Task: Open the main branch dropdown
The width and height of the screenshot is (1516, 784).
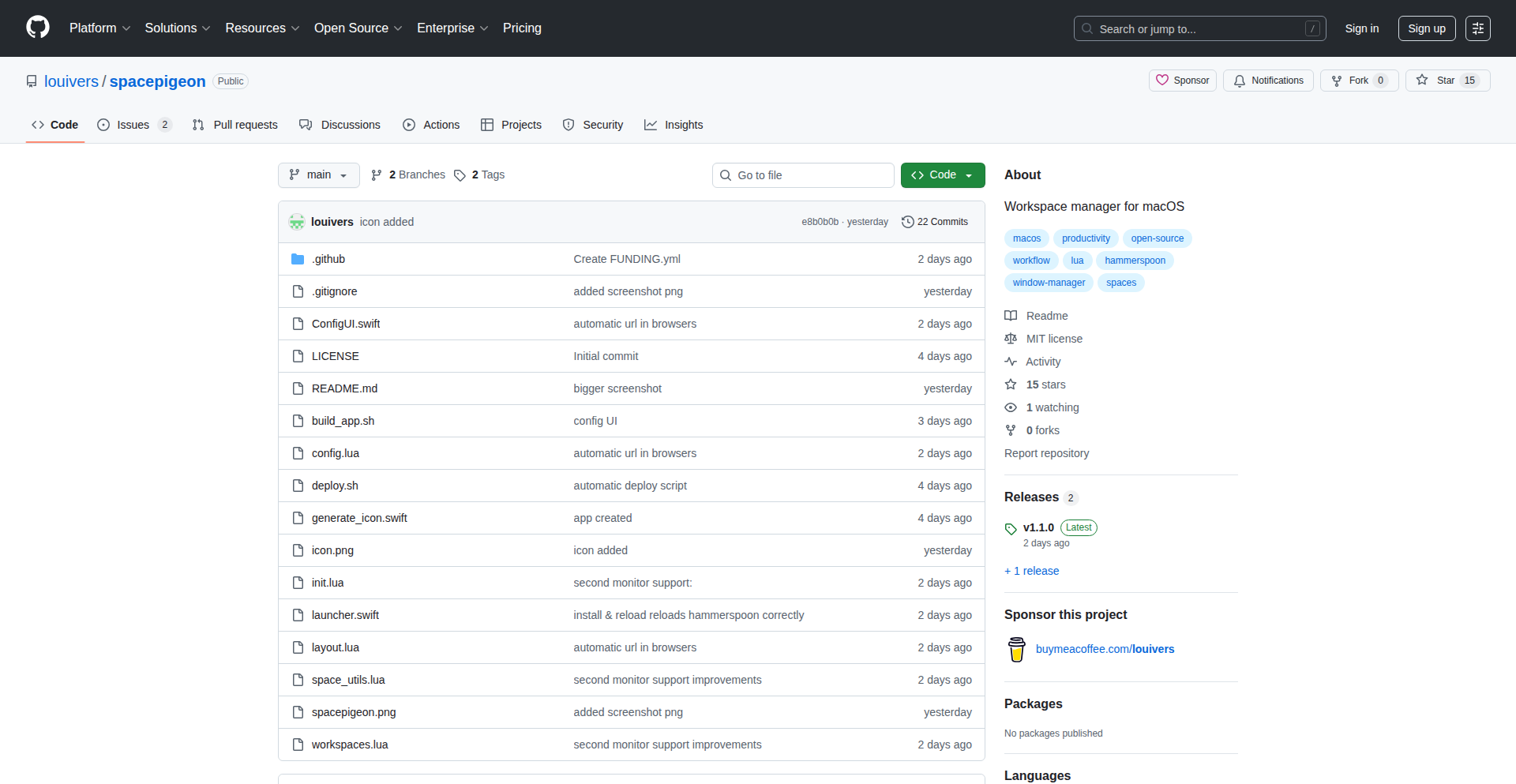Action: 318,175
